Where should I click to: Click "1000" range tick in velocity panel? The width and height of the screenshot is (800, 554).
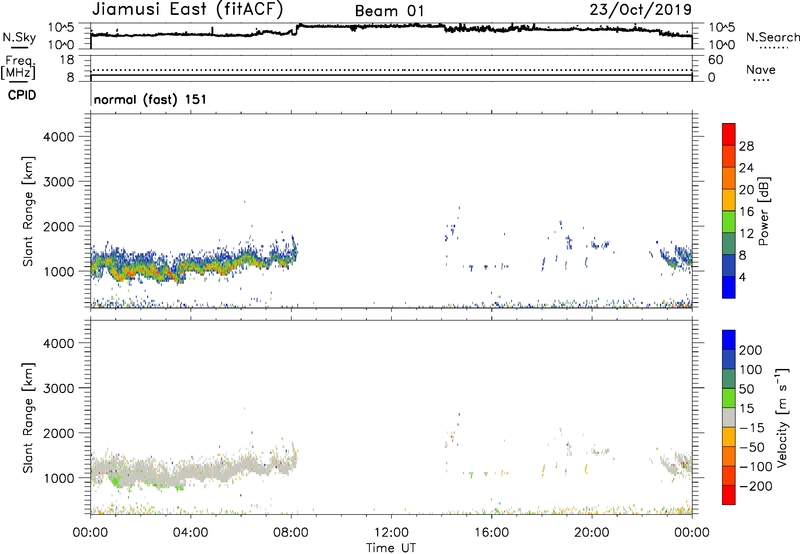pos(59,478)
